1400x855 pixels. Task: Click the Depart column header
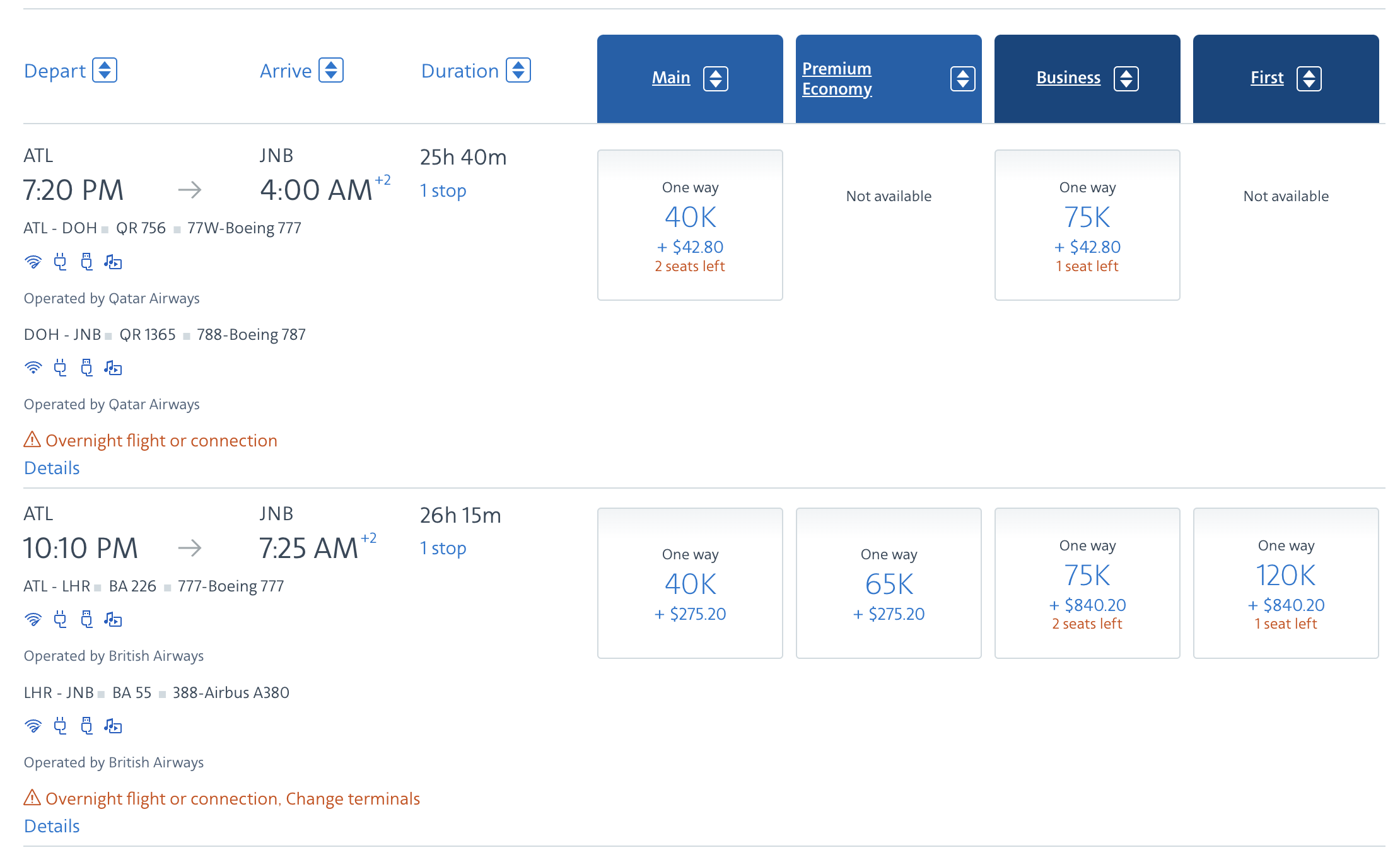pos(55,71)
